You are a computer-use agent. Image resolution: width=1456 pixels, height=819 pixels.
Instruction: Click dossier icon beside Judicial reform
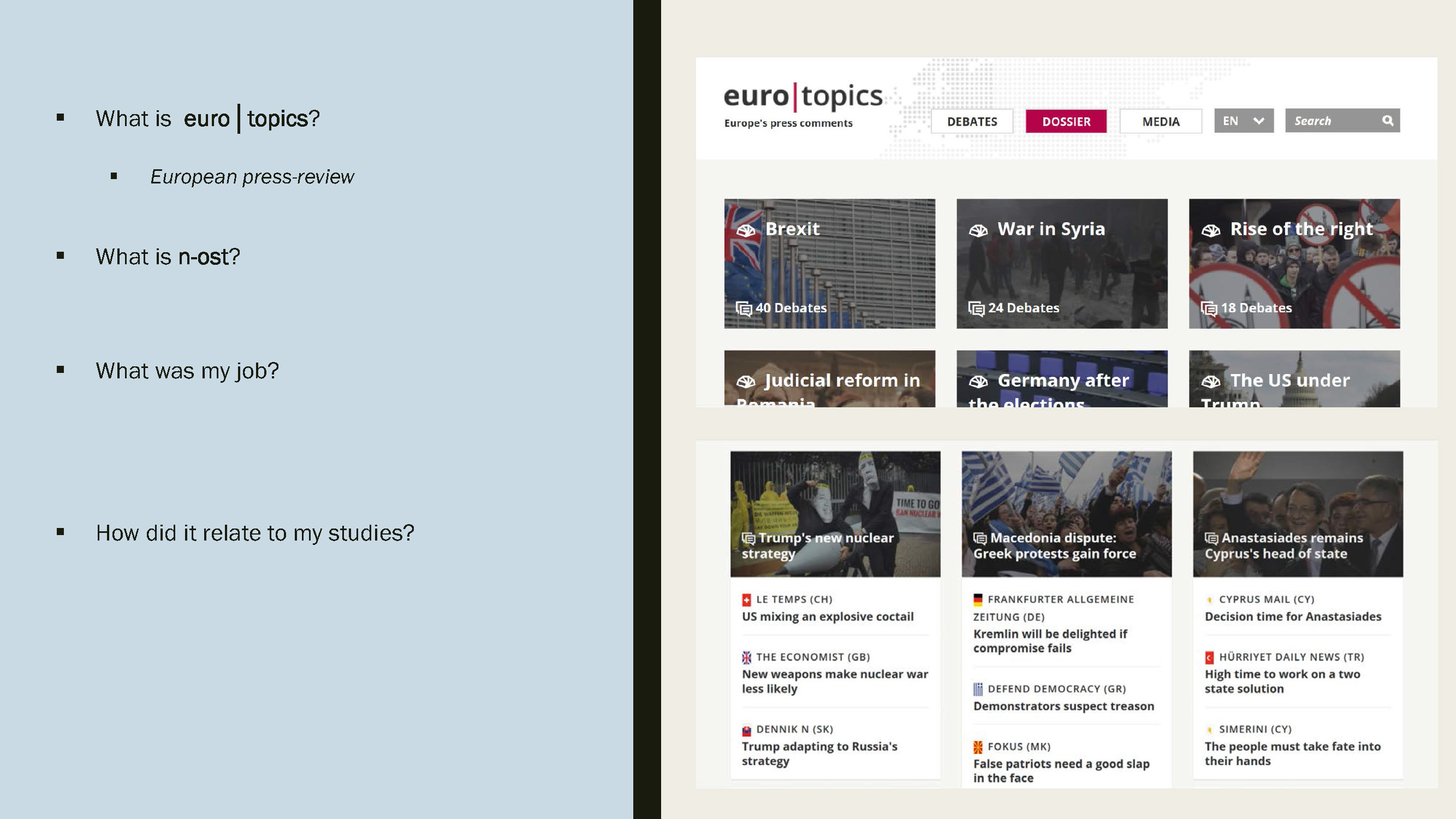click(x=746, y=382)
